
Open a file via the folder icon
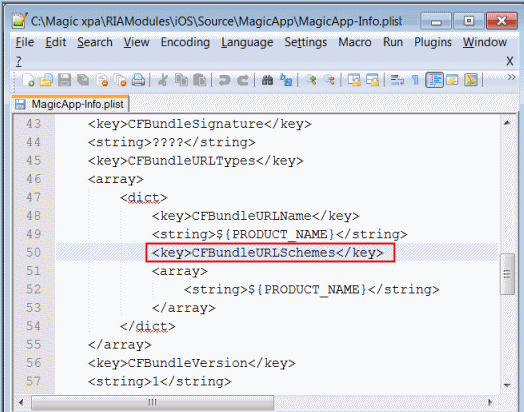click(x=46, y=80)
